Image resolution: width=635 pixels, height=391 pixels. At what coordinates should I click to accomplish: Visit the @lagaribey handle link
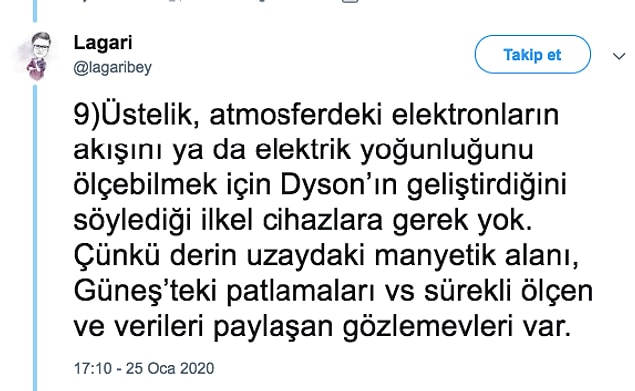click(112, 67)
